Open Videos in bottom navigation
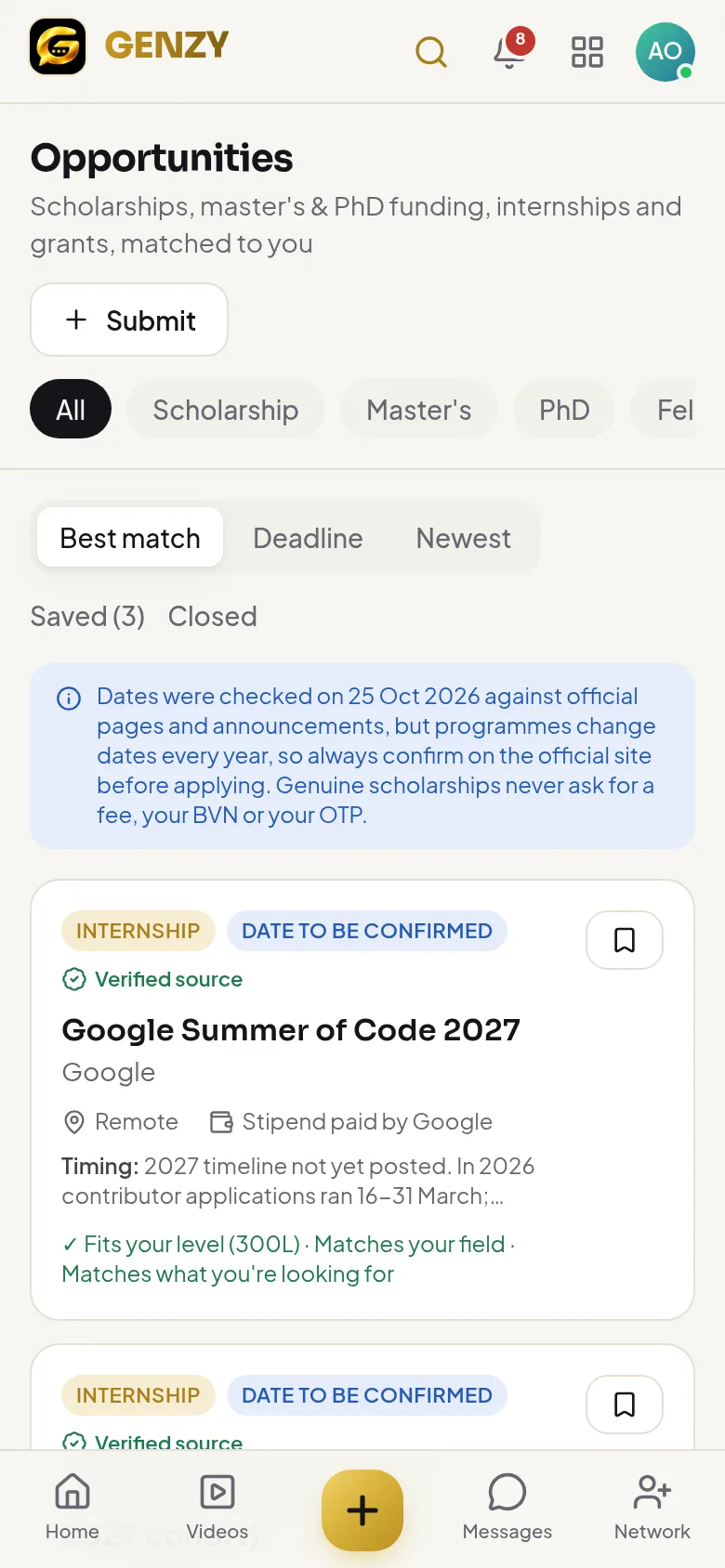The width and height of the screenshot is (725, 1568). click(217, 1508)
